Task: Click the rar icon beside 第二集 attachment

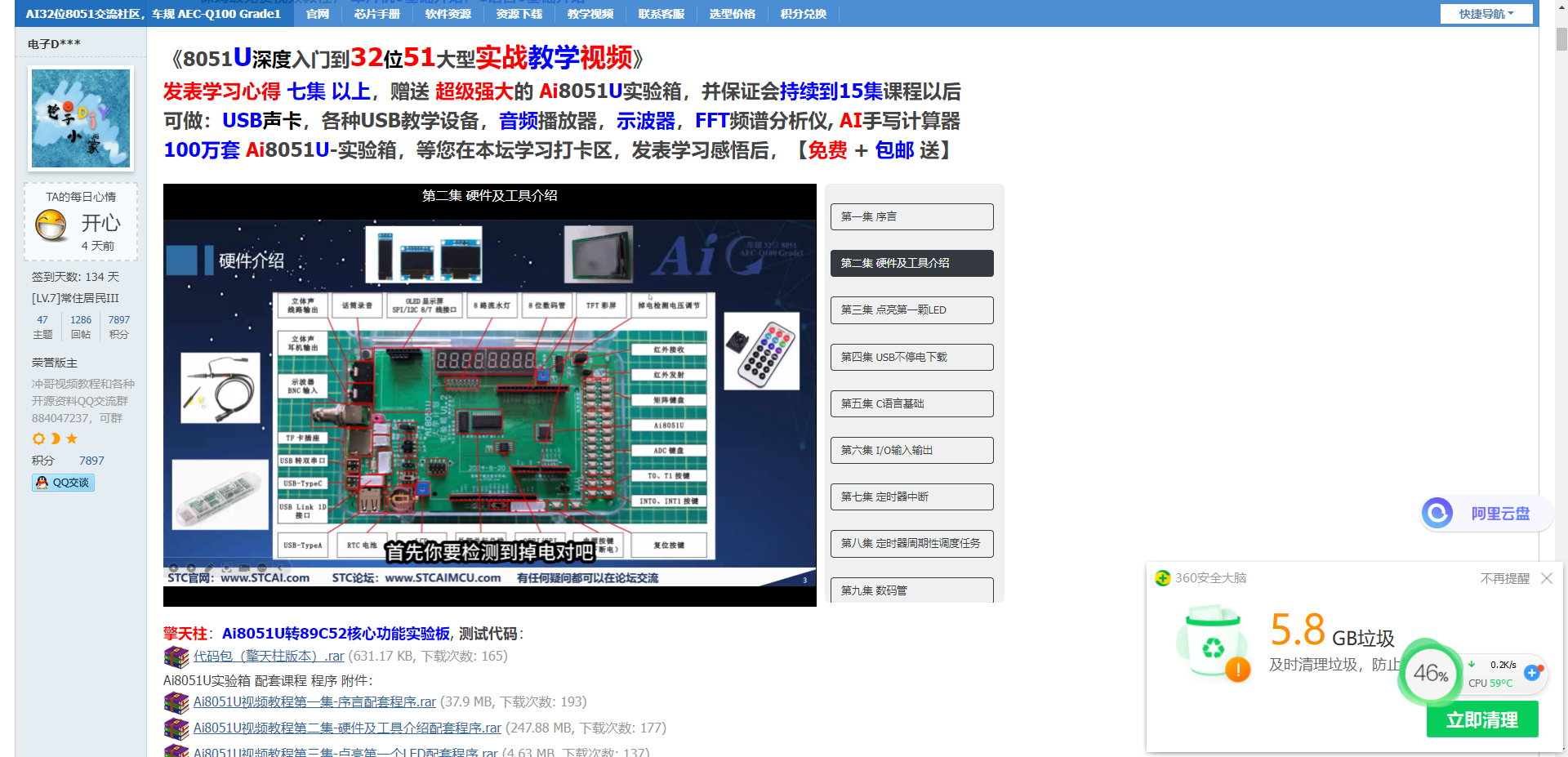Action: coord(176,728)
